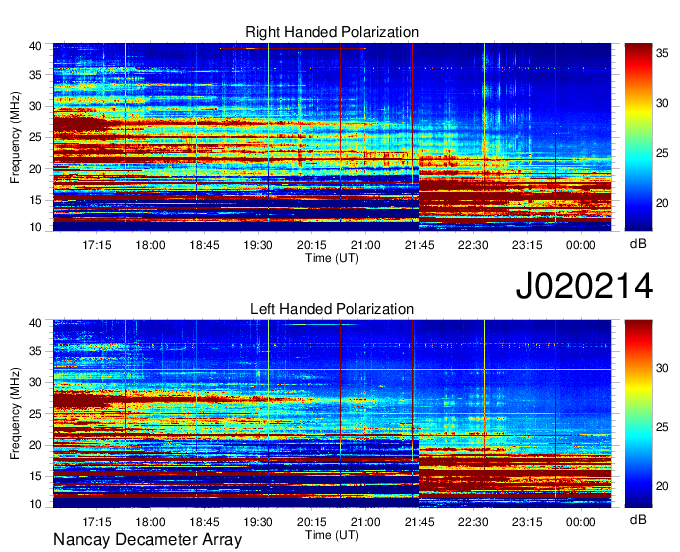Click the 15 MHz frequency tick on the right-handed plot
680x552 pixels.
click(36, 200)
